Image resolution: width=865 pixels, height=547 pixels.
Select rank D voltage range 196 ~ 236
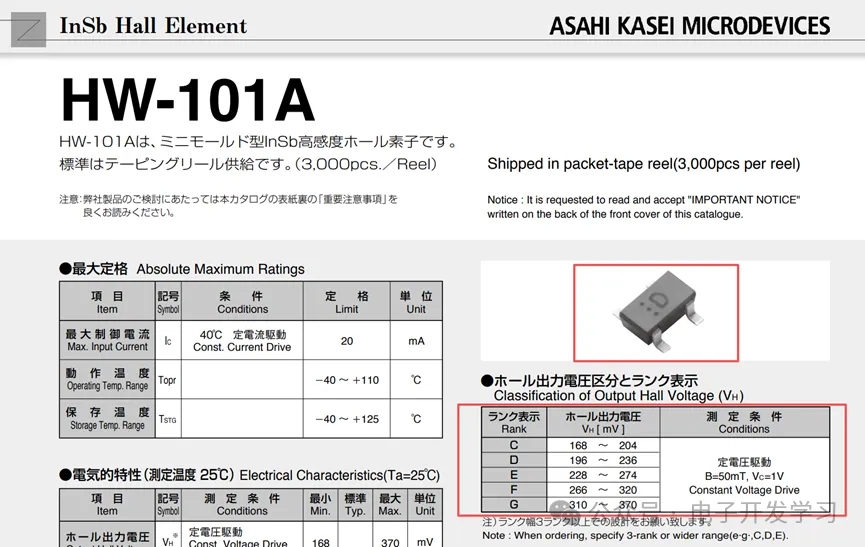pyautogui.click(x=601, y=460)
